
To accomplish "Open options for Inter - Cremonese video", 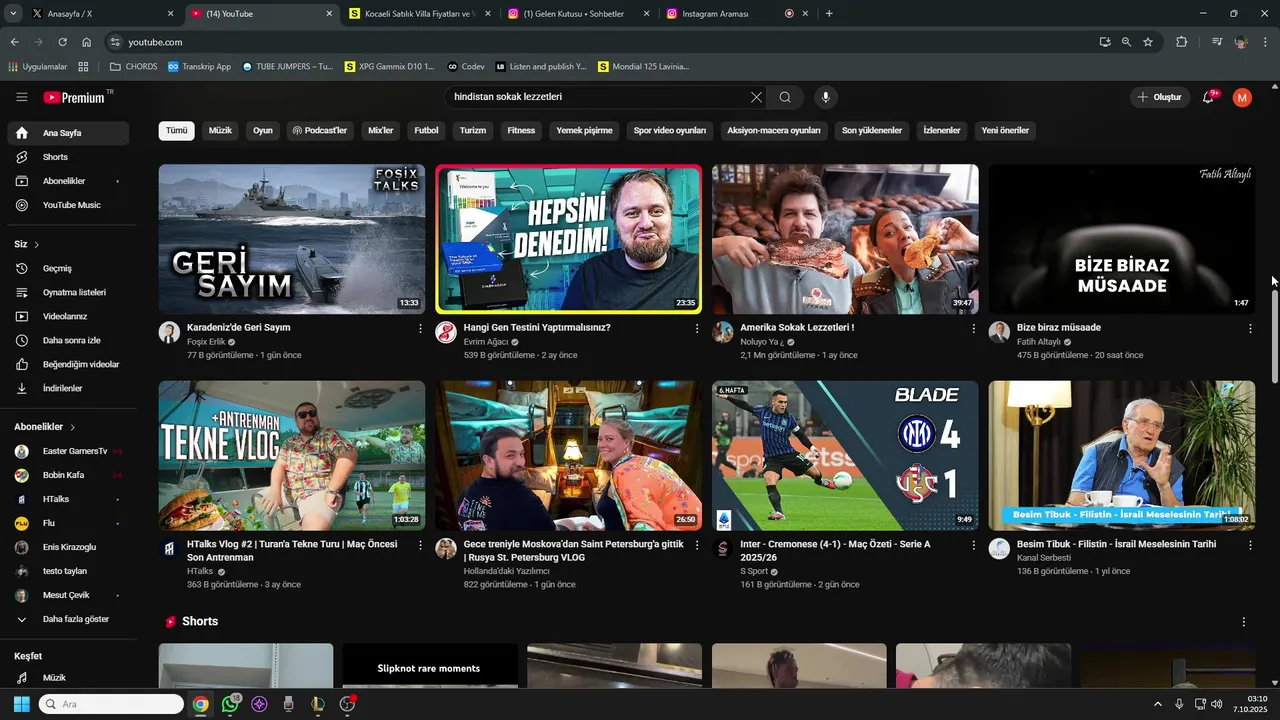I will (973, 545).
